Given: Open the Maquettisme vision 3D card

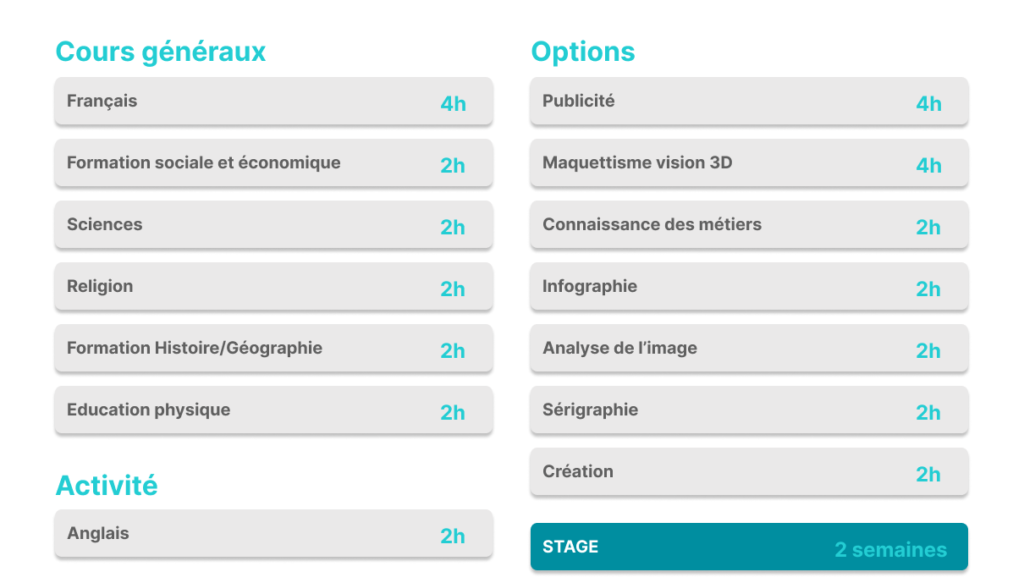Looking at the screenshot, I should click(749, 163).
